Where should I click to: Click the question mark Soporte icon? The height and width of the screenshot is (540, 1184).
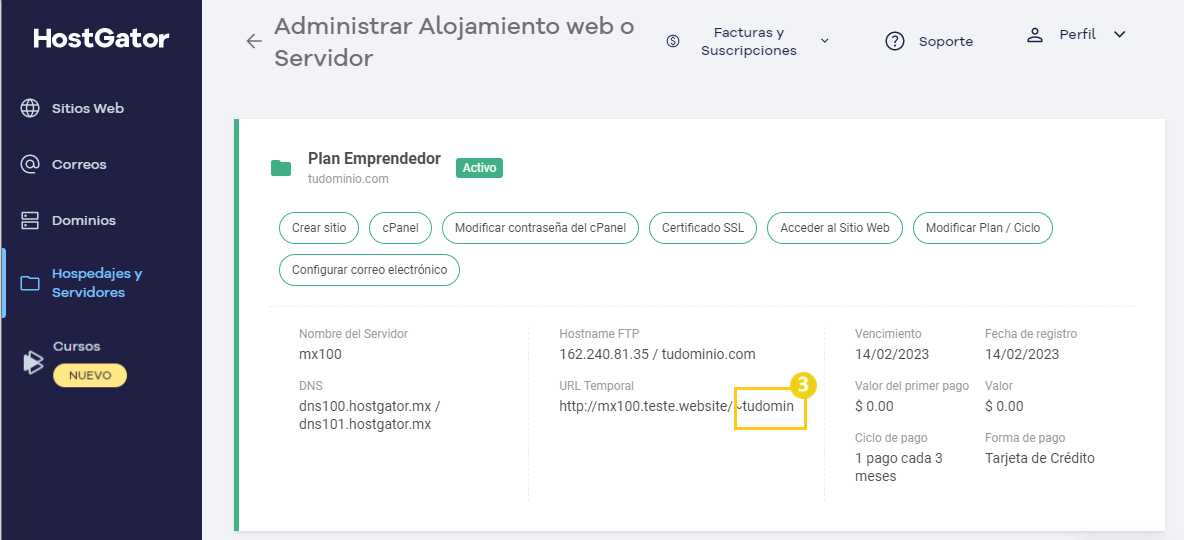(x=895, y=42)
